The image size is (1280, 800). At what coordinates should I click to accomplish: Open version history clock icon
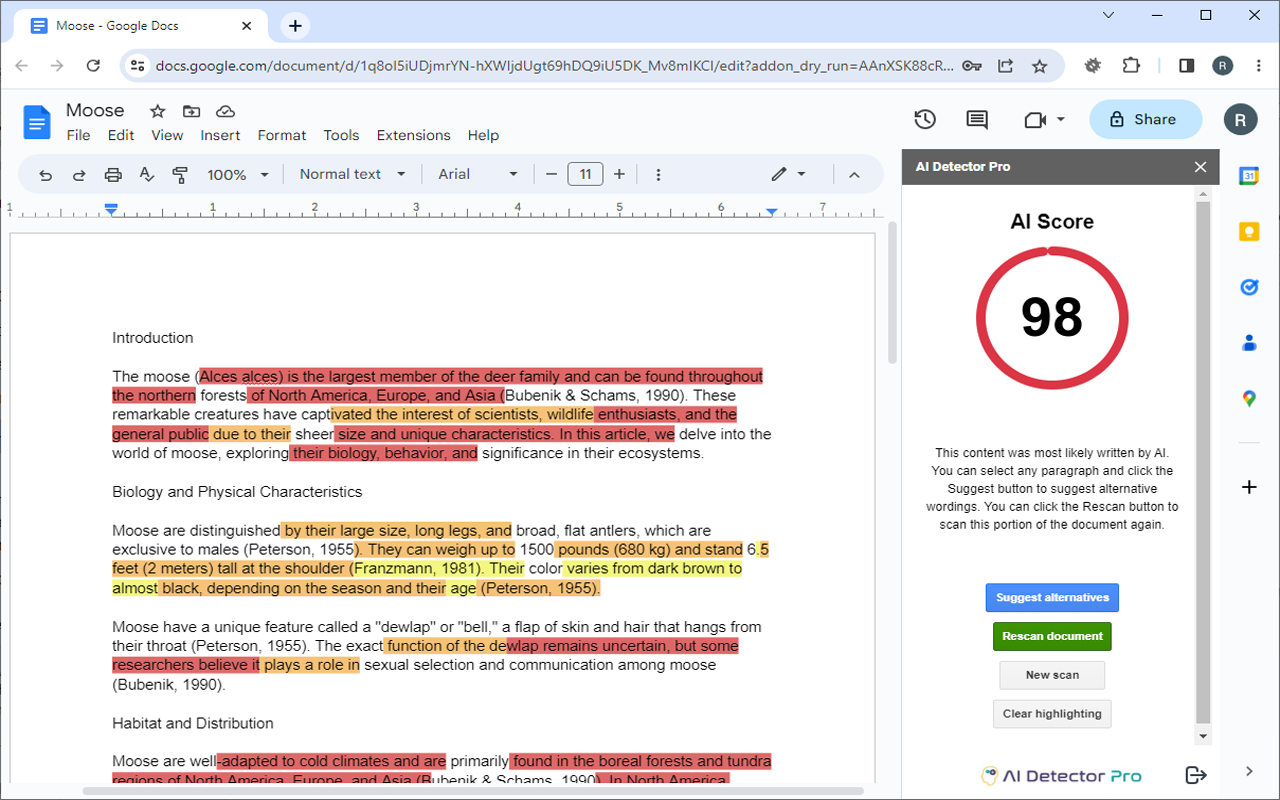[x=925, y=120]
